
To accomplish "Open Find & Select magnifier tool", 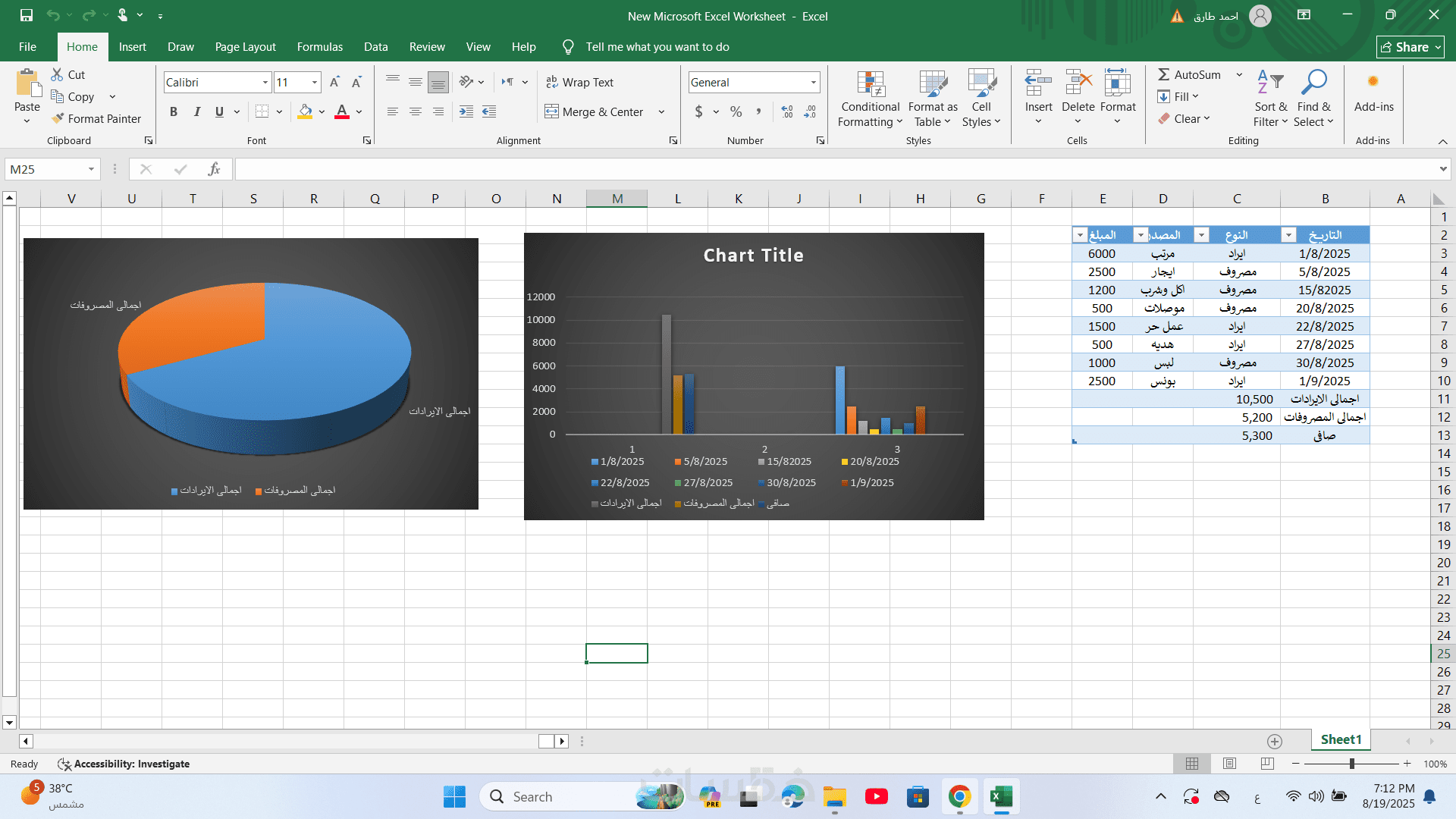I will click(1313, 83).
